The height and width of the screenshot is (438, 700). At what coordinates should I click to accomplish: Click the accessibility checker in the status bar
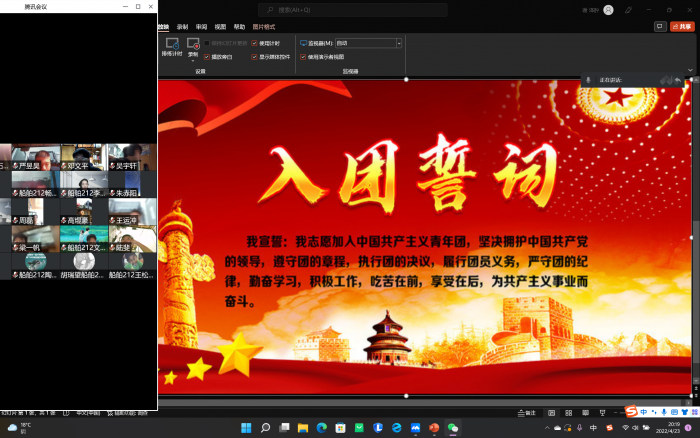[x=128, y=413]
